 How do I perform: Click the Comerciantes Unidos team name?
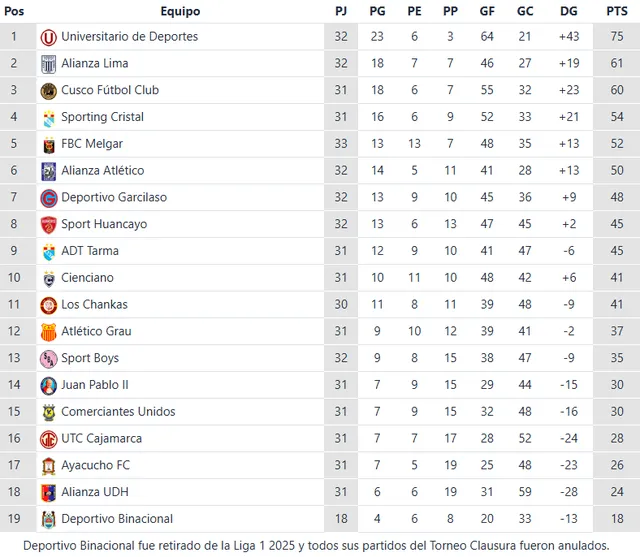point(118,412)
